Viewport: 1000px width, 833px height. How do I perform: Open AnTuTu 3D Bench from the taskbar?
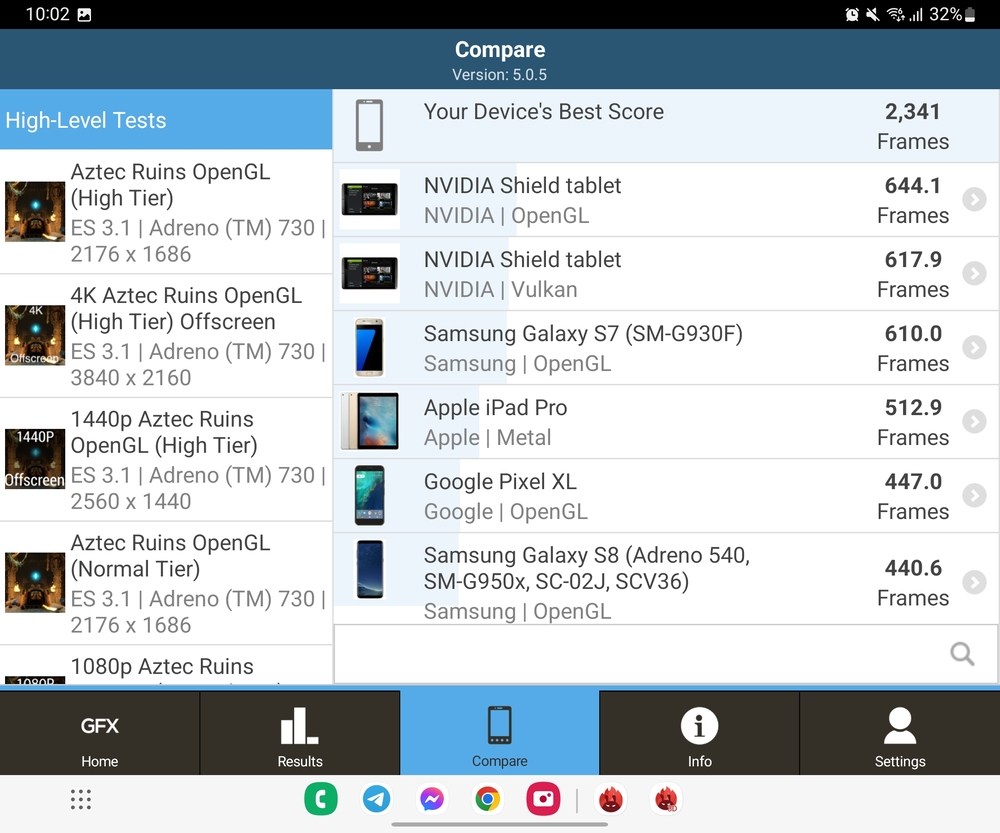coord(666,799)
